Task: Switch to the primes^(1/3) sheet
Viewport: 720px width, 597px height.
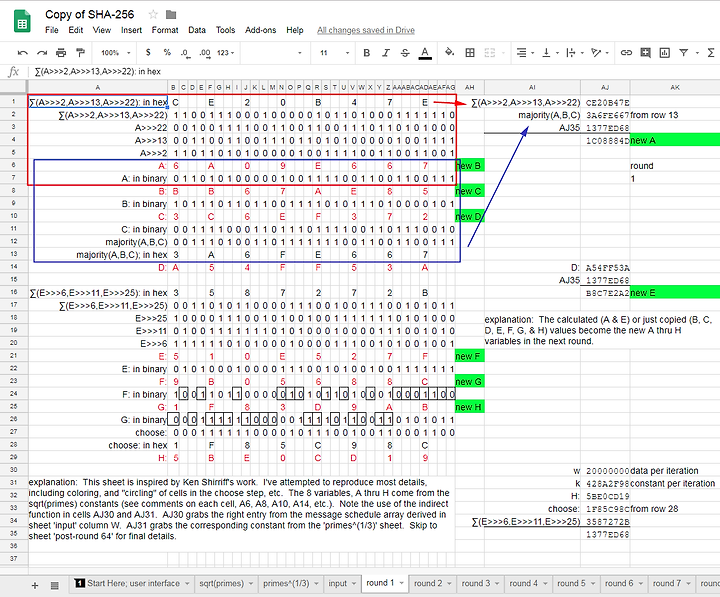Action: point(290,583)
